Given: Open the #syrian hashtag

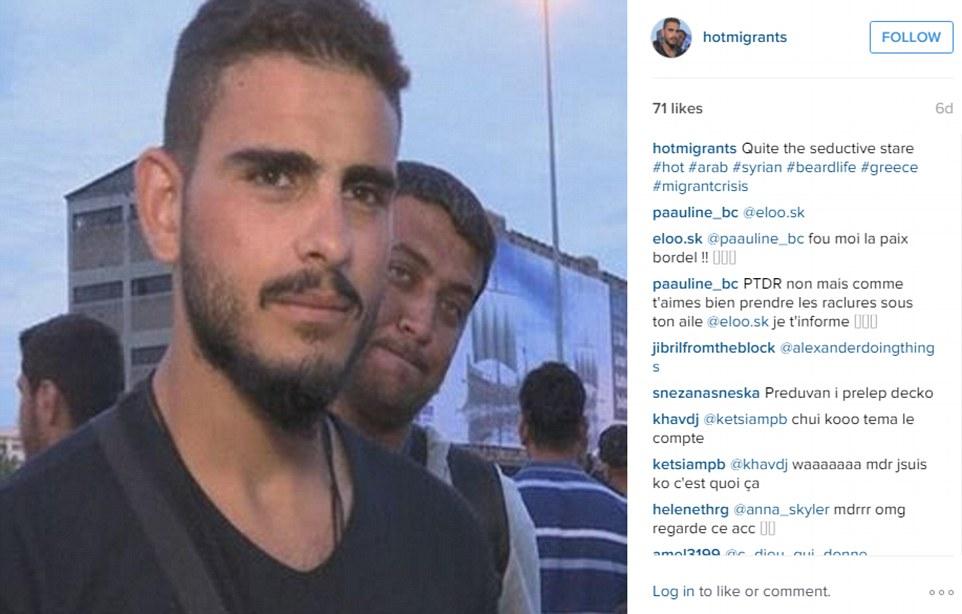Looking at the screenshot, I should click(x=757, y=167).
